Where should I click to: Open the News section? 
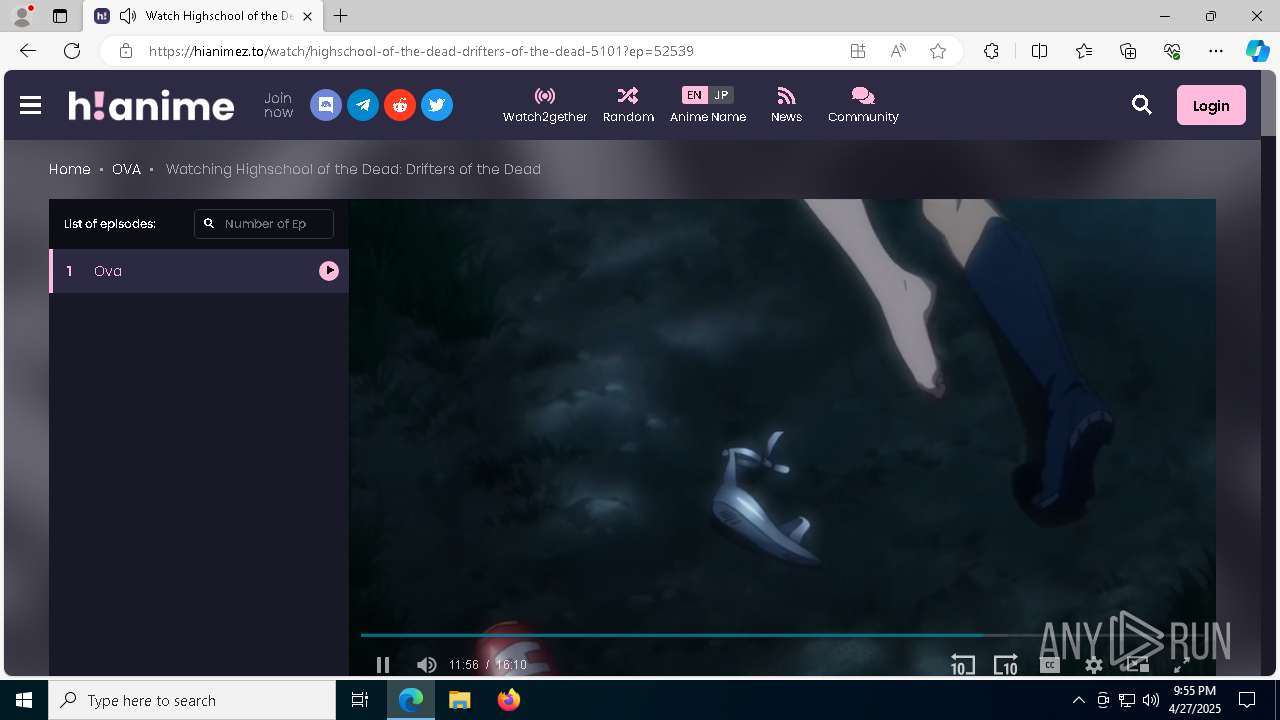point(786,105)
